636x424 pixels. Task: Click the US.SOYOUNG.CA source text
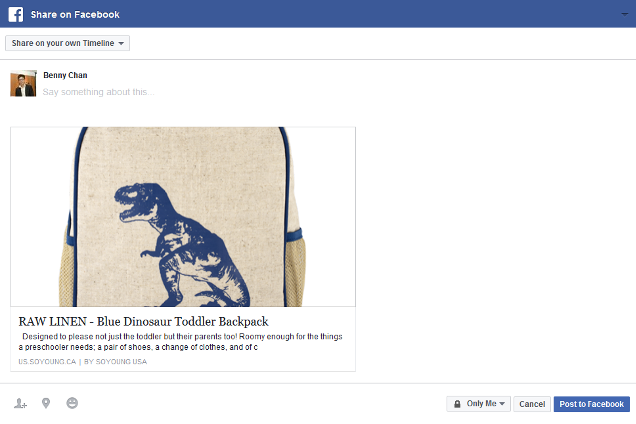(47, 362)
